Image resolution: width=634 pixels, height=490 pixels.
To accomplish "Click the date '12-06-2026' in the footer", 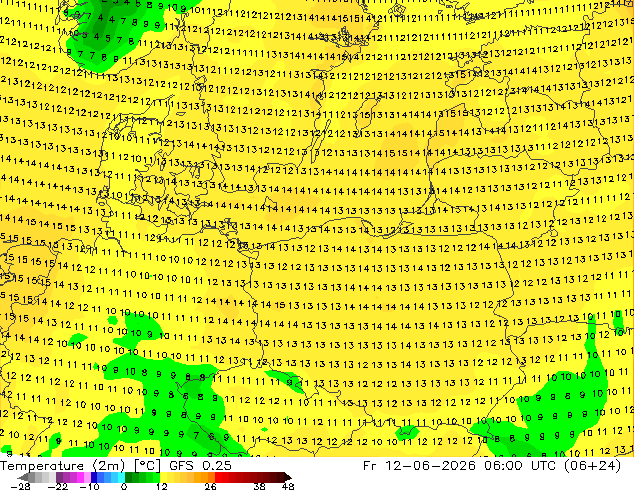I will 430,466.
